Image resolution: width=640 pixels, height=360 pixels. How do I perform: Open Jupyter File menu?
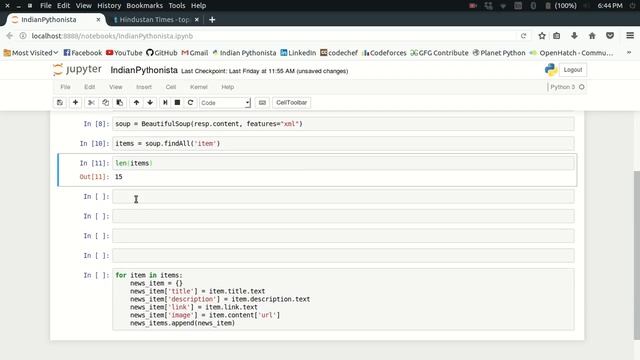click(x=65, y=87)
